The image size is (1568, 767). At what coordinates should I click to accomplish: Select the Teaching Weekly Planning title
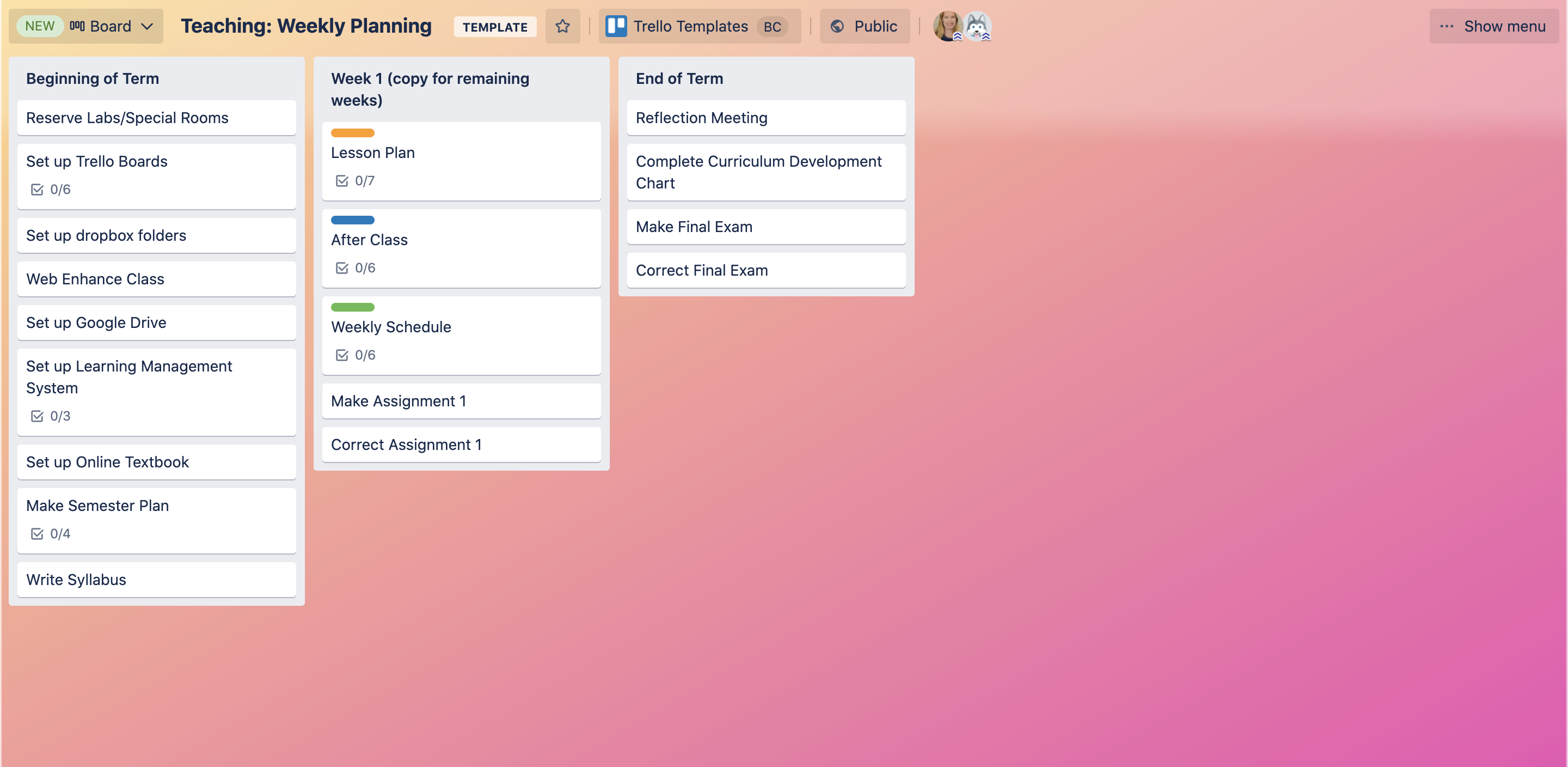[x=306, y=25]
